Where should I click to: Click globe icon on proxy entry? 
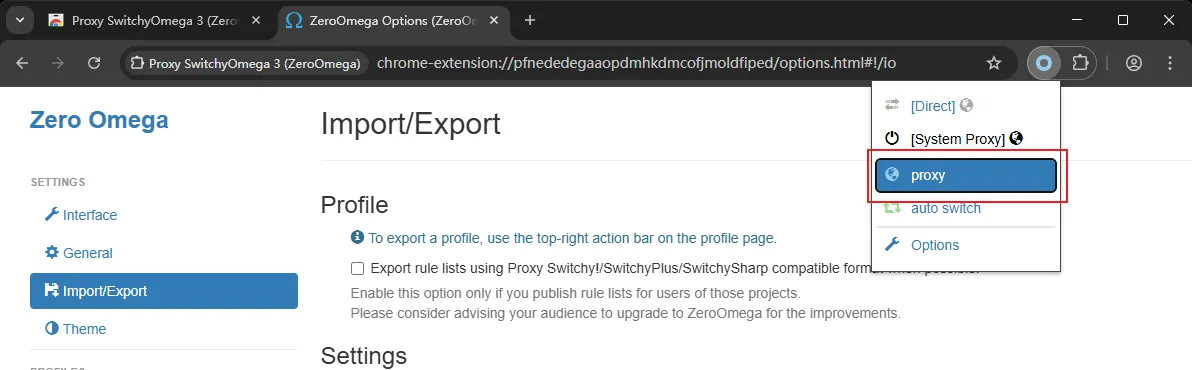[892, 175]
